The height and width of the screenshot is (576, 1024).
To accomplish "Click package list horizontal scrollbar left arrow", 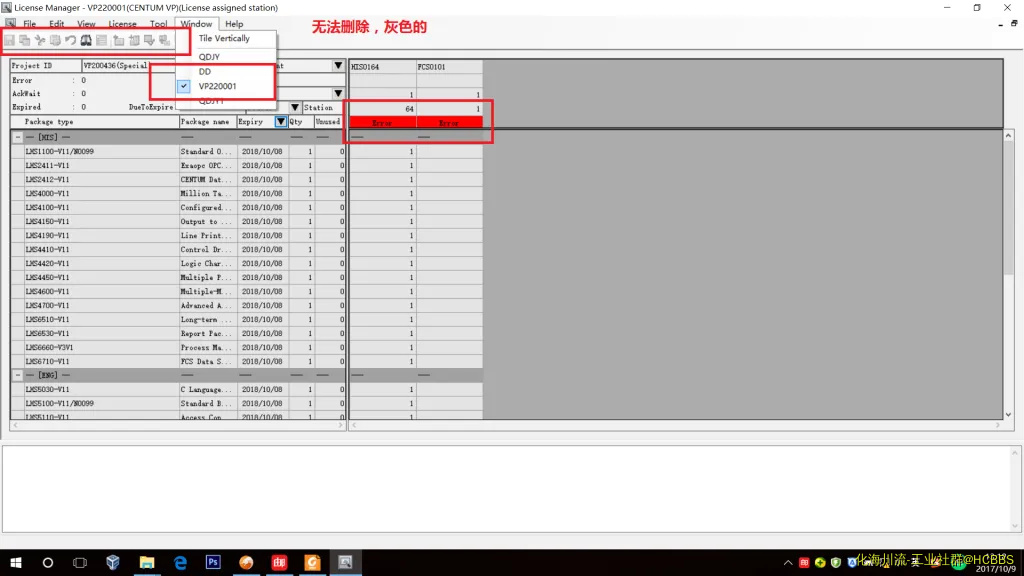I will coord(15,425).
